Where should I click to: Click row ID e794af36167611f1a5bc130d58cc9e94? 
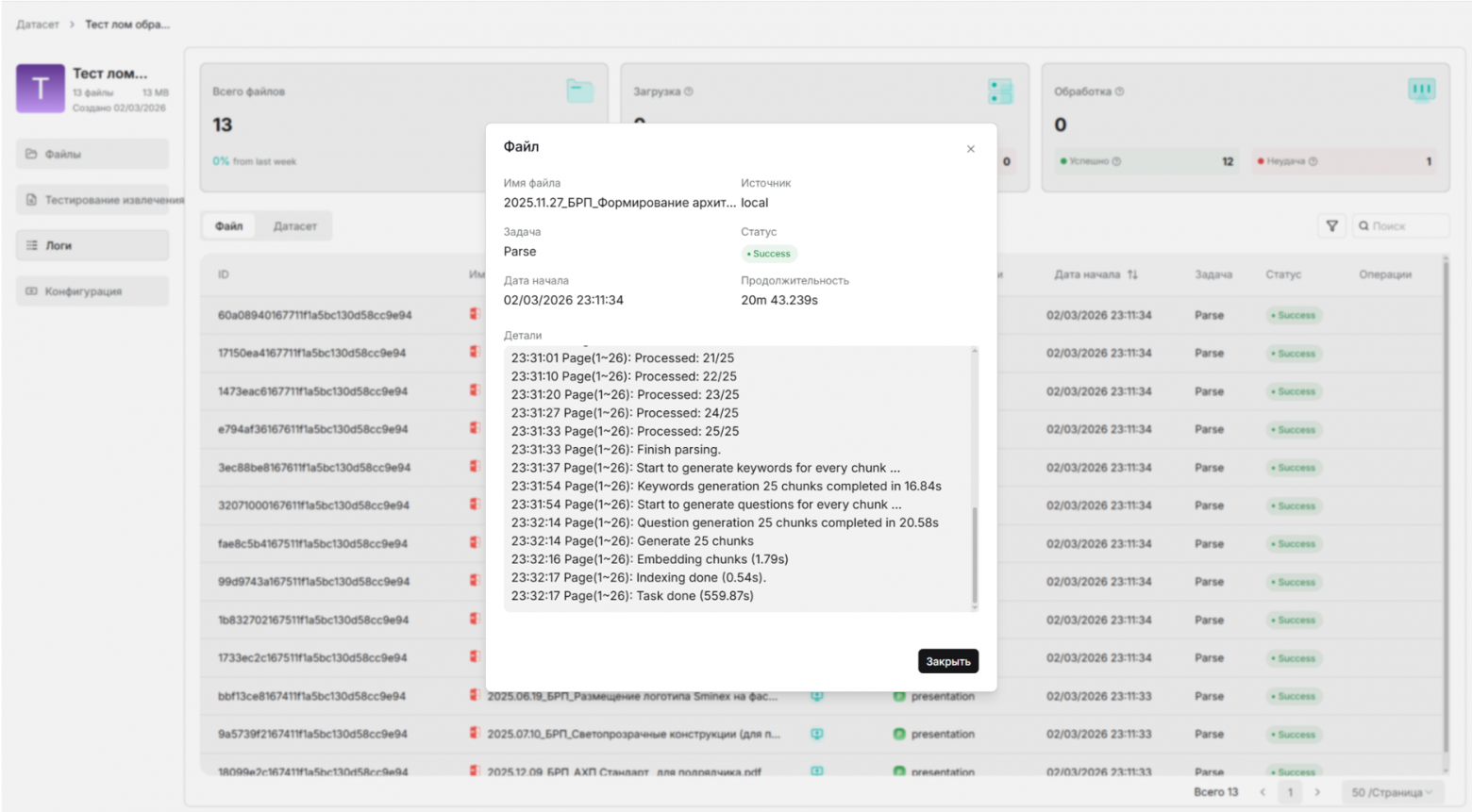[x=312, y=429]
